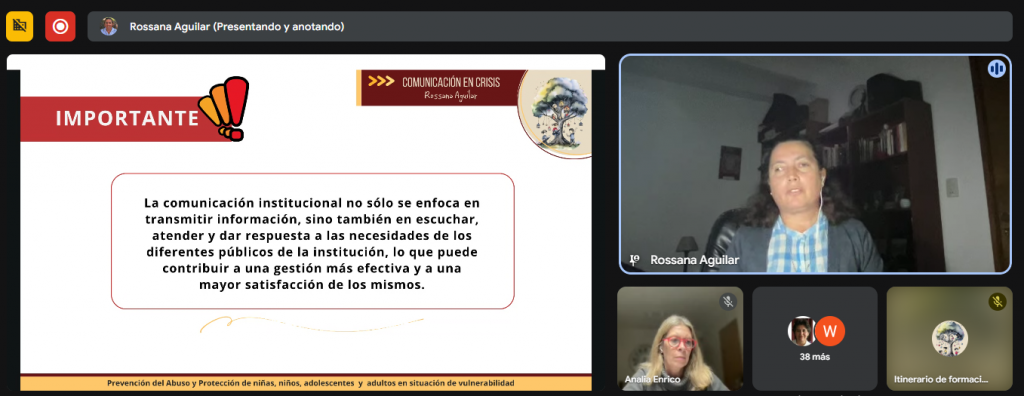1024x396 pixels.
Task: Click the orange W participant avatar
Action: [830, 331]
